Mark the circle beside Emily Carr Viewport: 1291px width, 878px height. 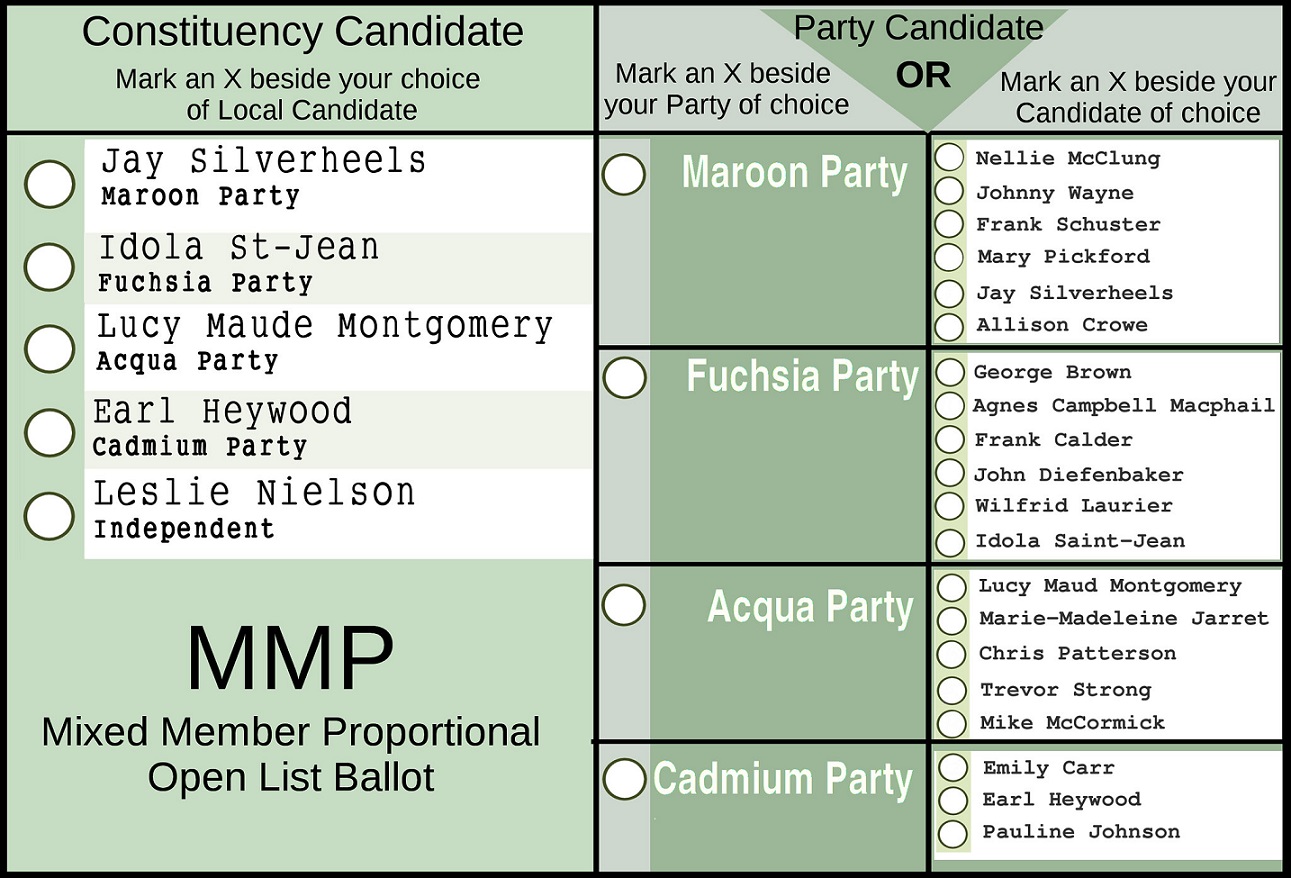pos(953,768)
